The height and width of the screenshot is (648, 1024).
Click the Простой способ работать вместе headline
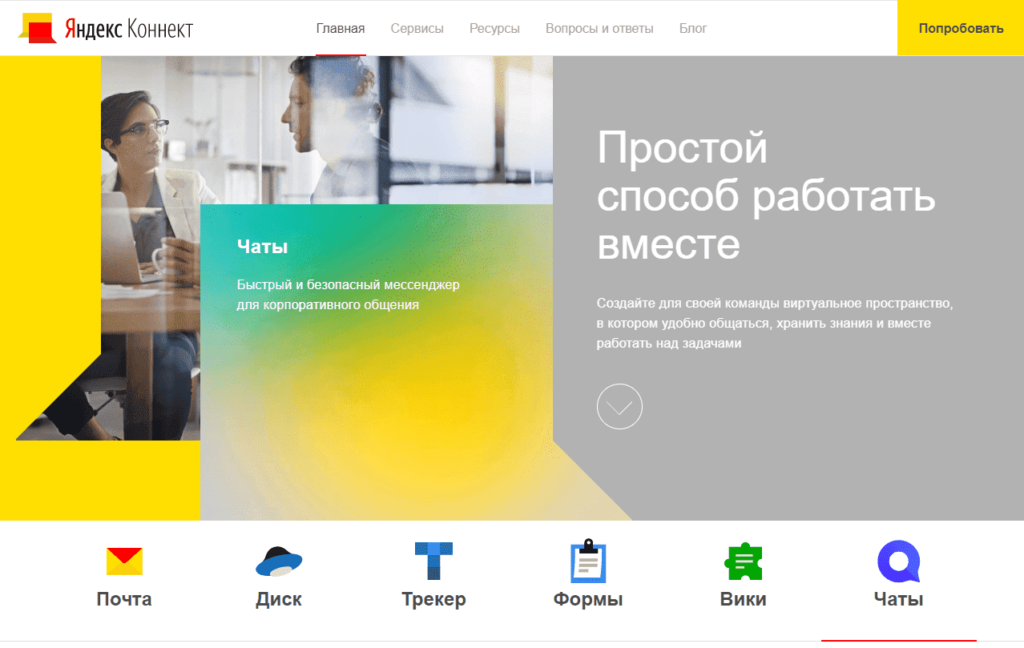coord(765,196)
